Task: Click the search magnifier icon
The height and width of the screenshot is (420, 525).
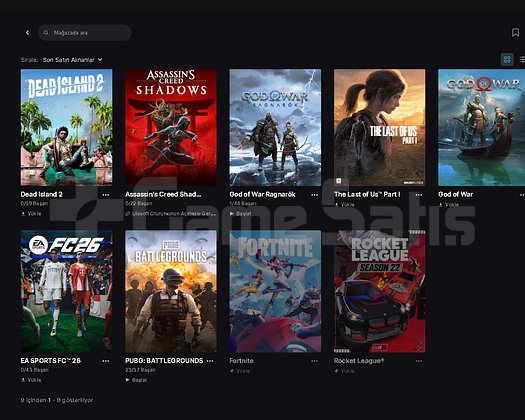Action: tap(46, 32)
